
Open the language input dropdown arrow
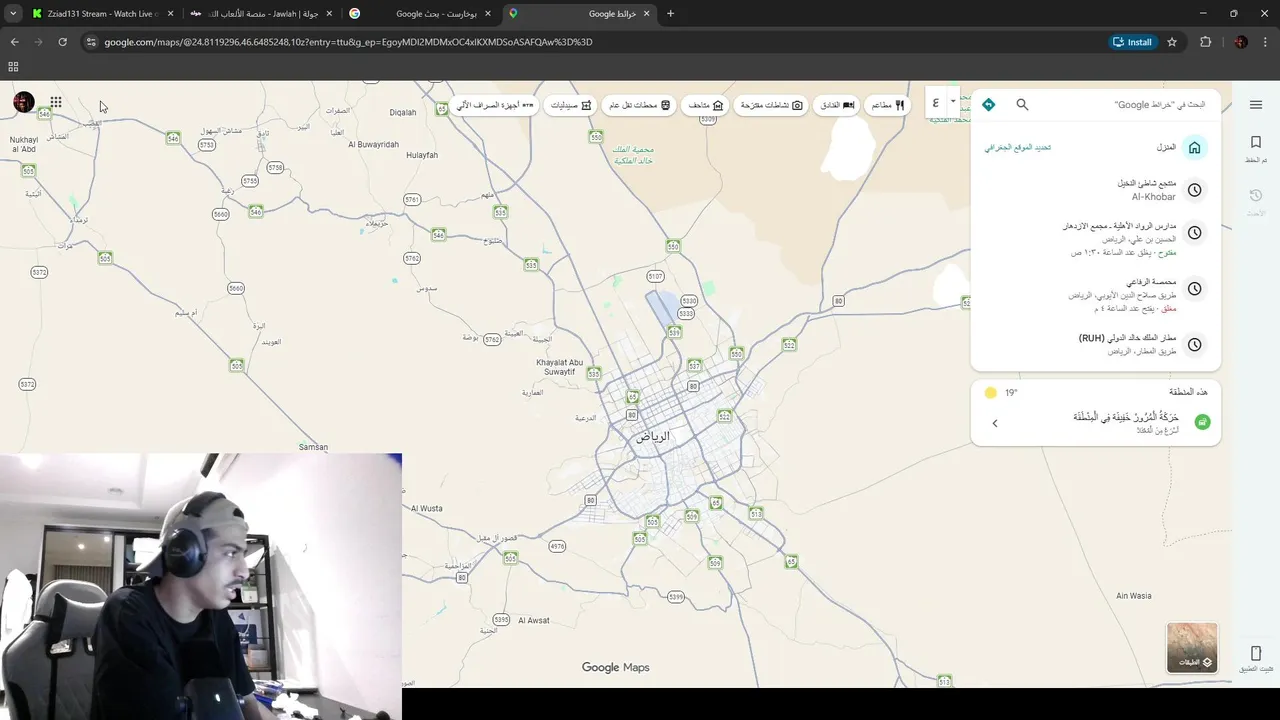coord(954,102)
